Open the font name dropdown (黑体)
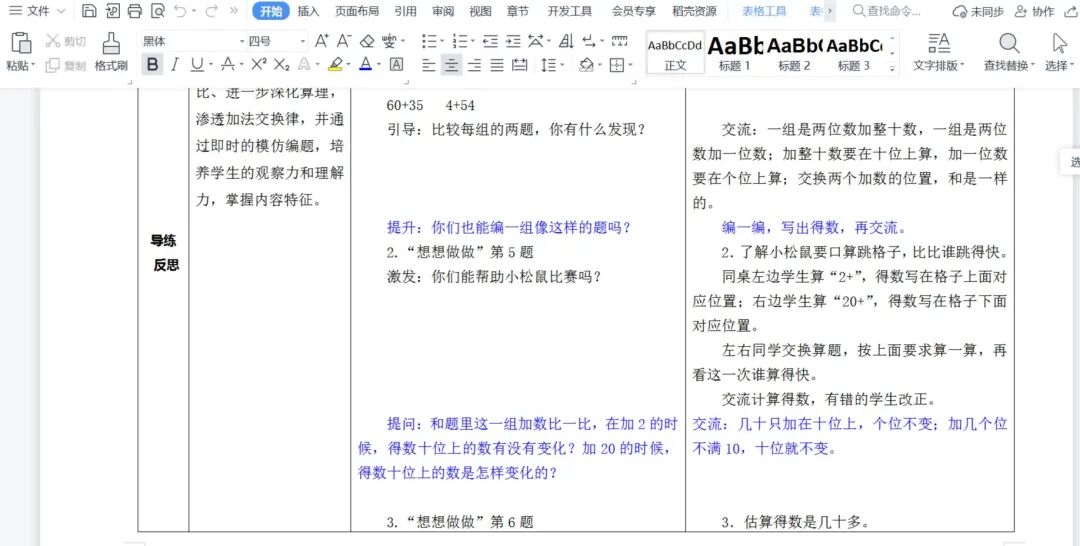 click(x=242, y=41)
